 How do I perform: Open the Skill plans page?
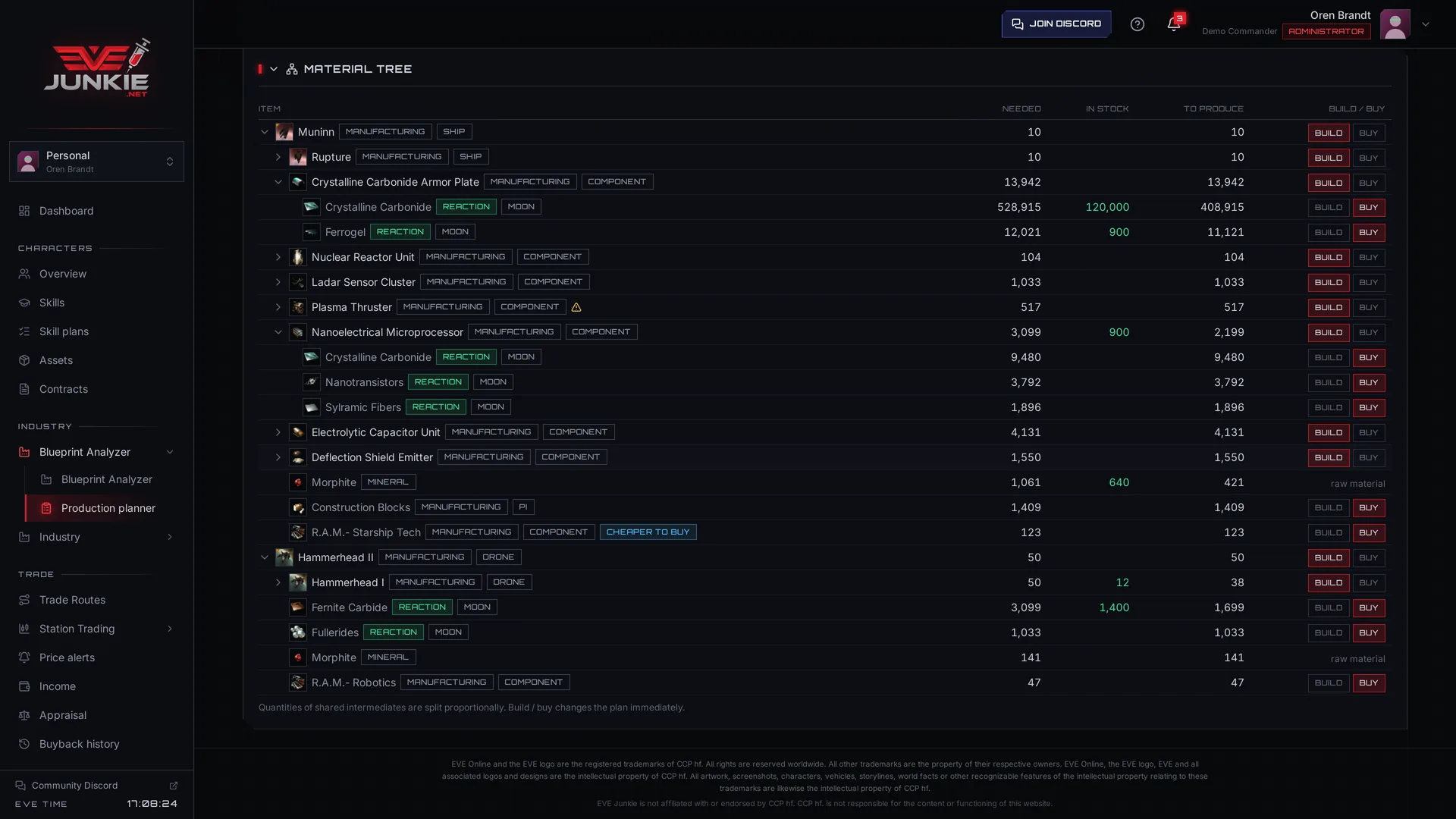point(96,331)
